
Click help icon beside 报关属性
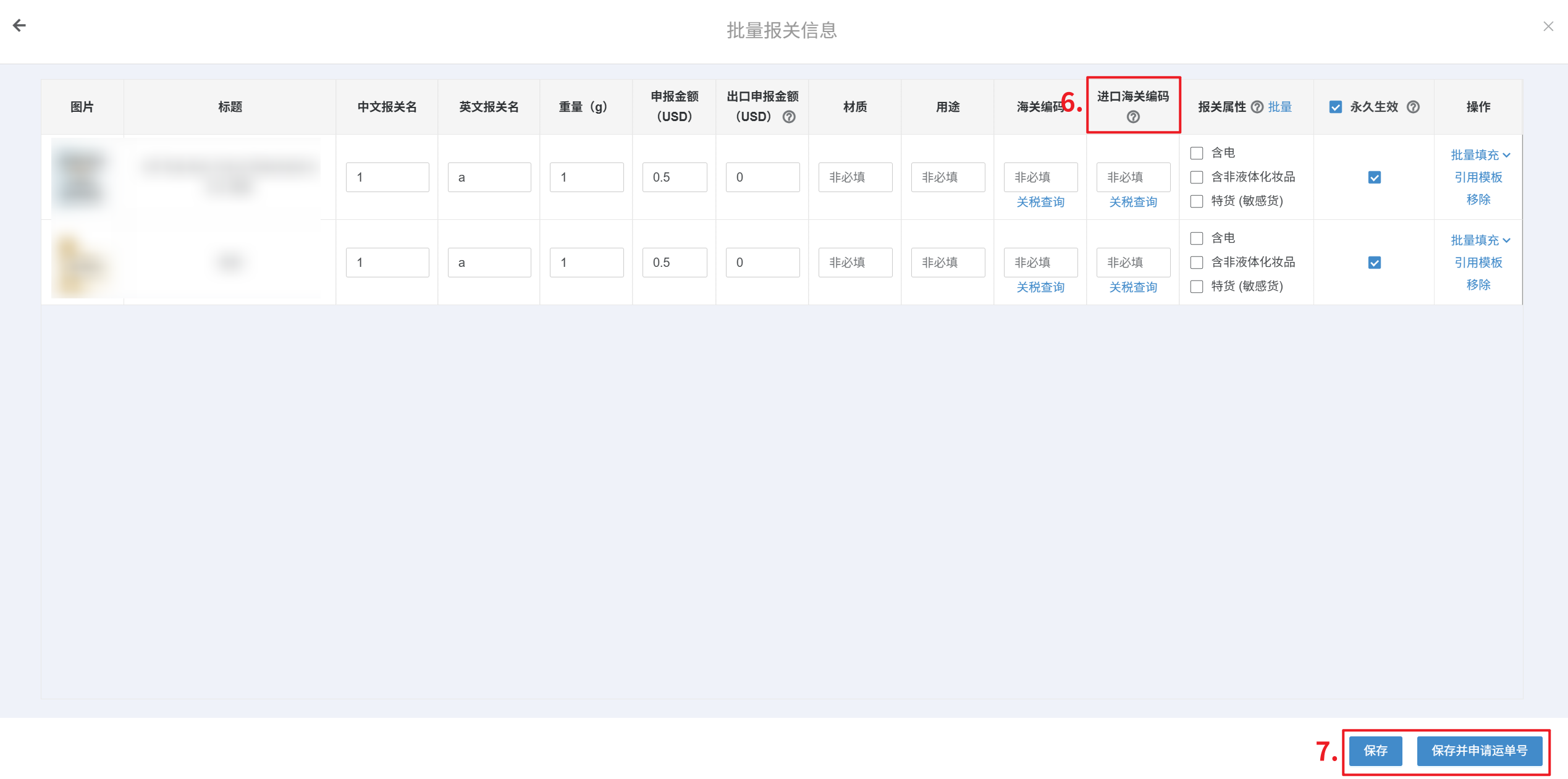click(1257, 107)
